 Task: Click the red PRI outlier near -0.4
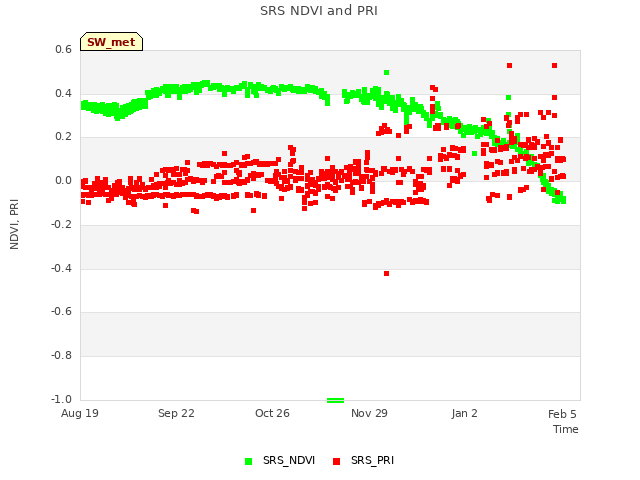click(387, 273)
